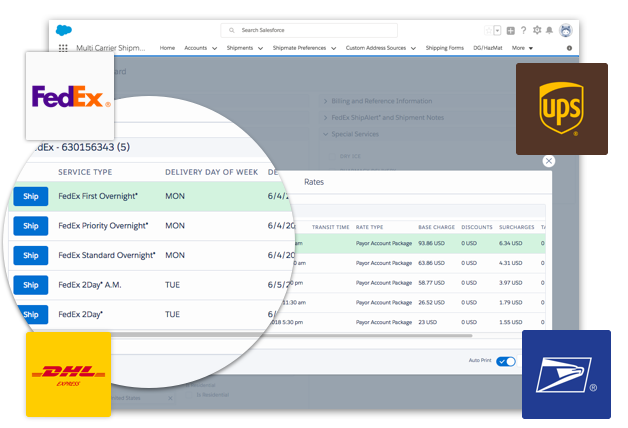Click DELIVERY DAY OF WEEK column header
Viewport: 628px width, 428px height.
point(211,172)
